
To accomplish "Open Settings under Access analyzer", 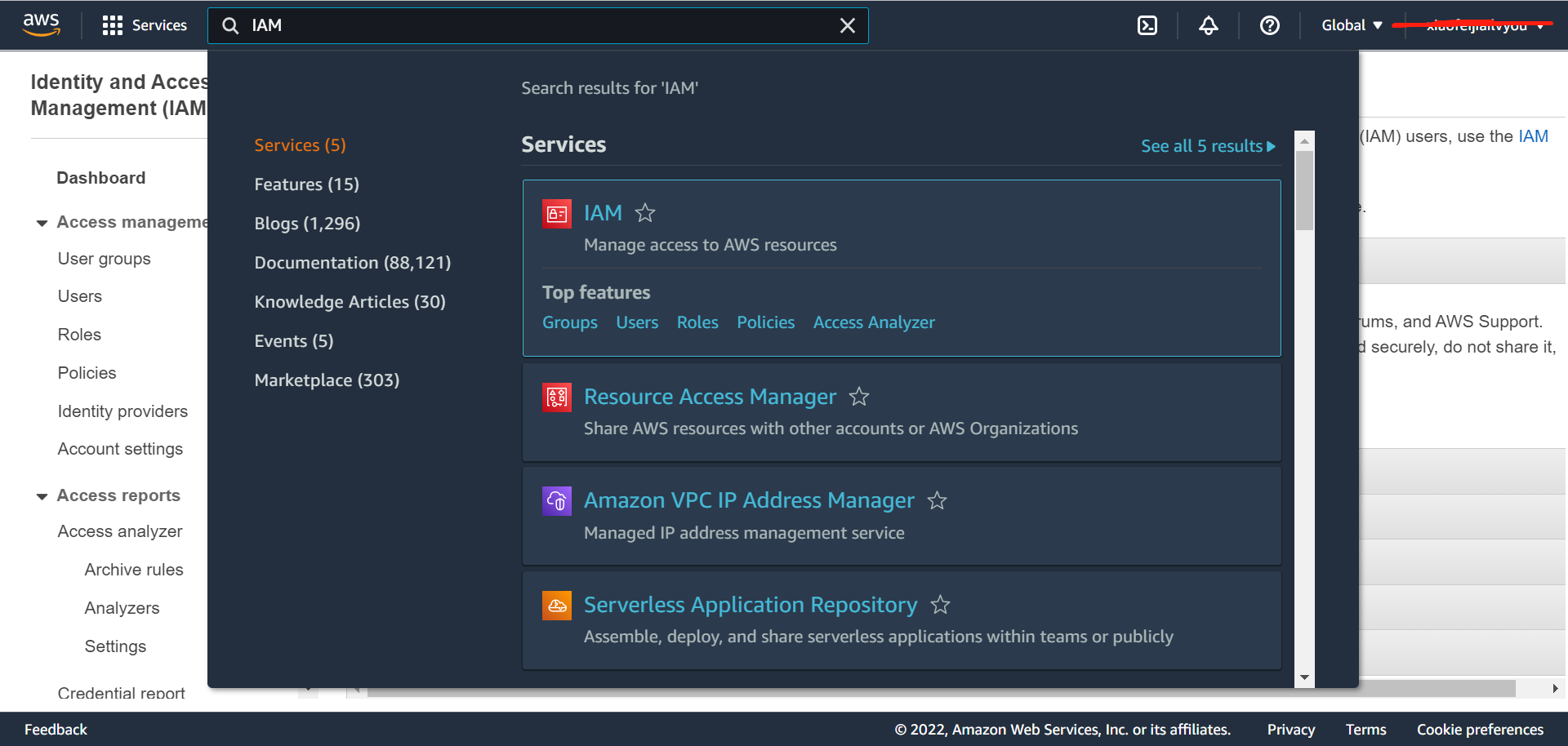I will point(115,646).
